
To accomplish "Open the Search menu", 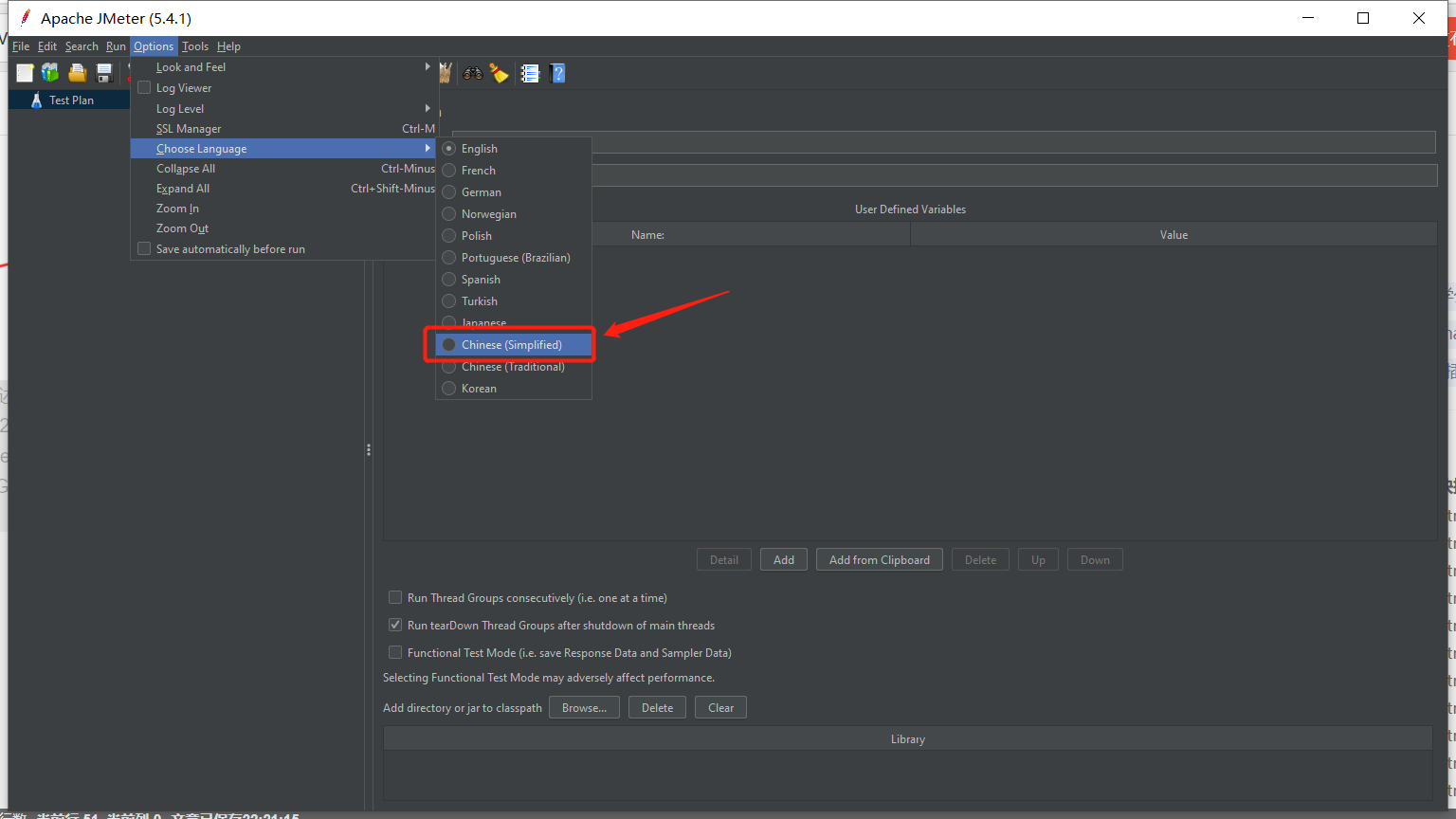I will point(82,45).
